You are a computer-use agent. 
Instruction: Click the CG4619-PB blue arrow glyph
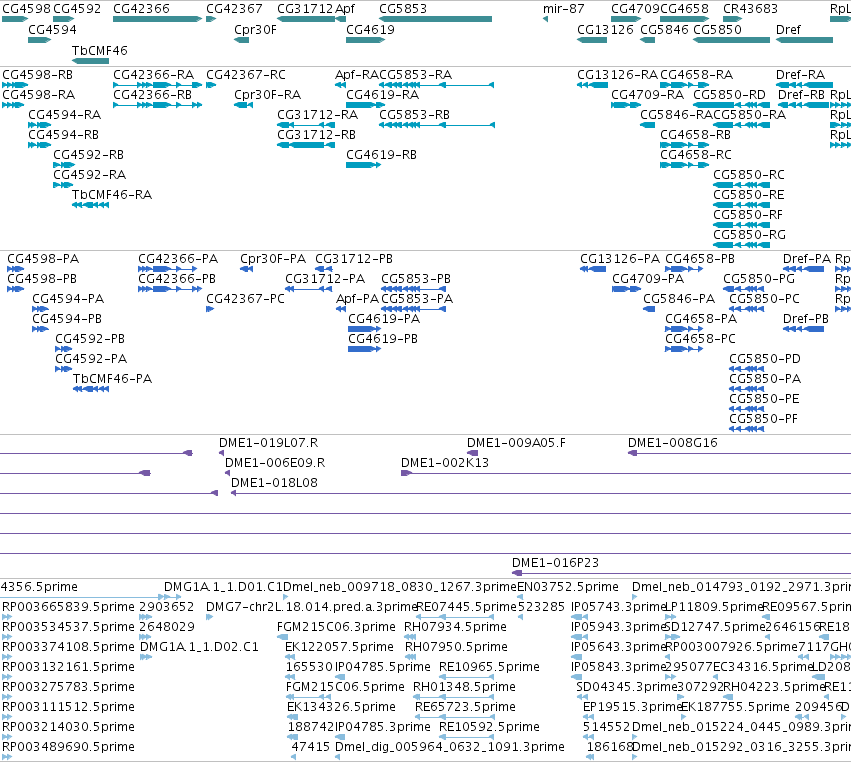(364, 349)
